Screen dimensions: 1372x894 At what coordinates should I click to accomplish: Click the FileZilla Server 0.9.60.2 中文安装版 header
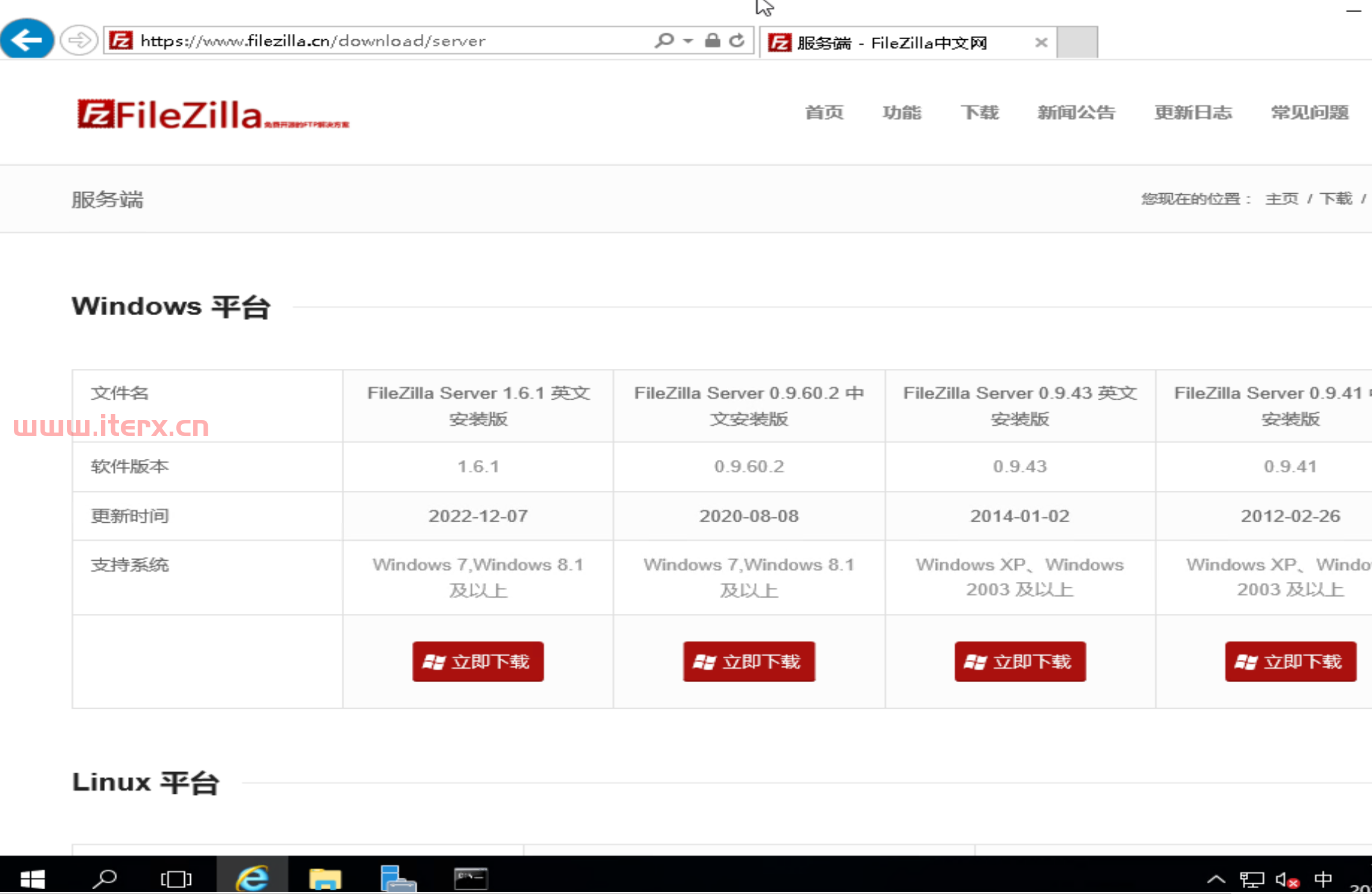(749, 406)
